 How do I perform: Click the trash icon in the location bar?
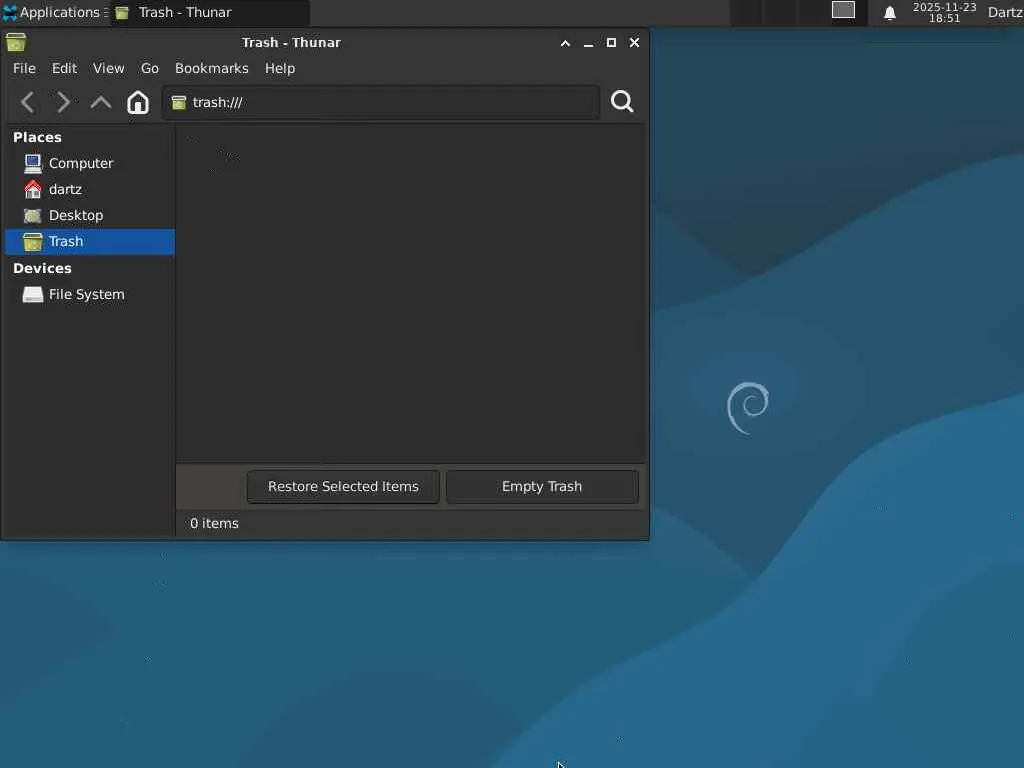179,103
